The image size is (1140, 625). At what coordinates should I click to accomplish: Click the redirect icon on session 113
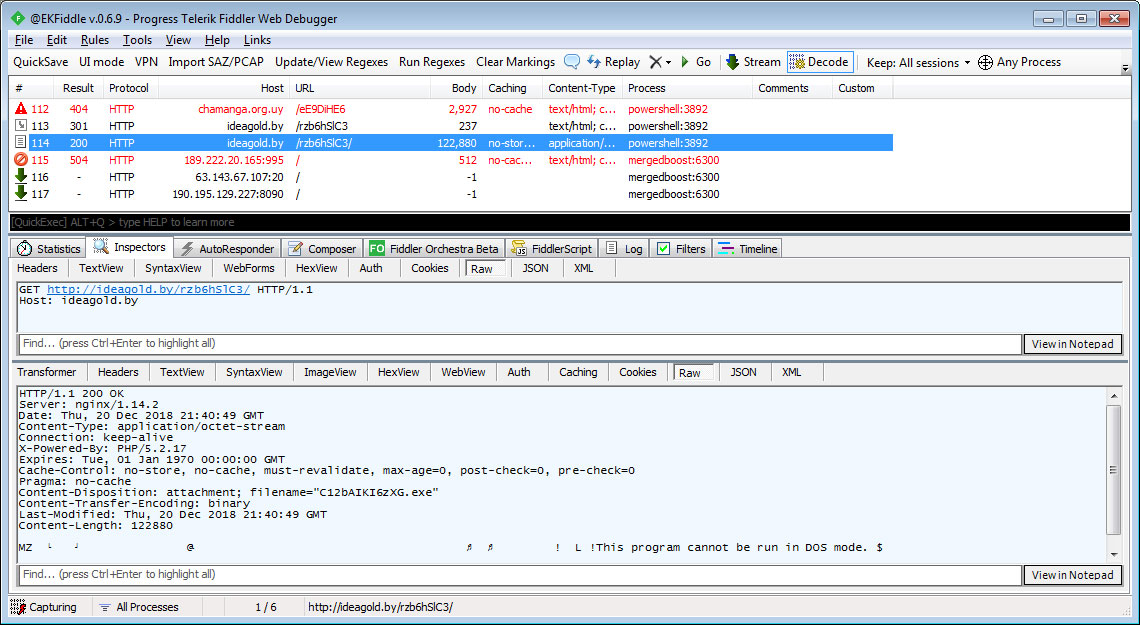tap(21, 126)
